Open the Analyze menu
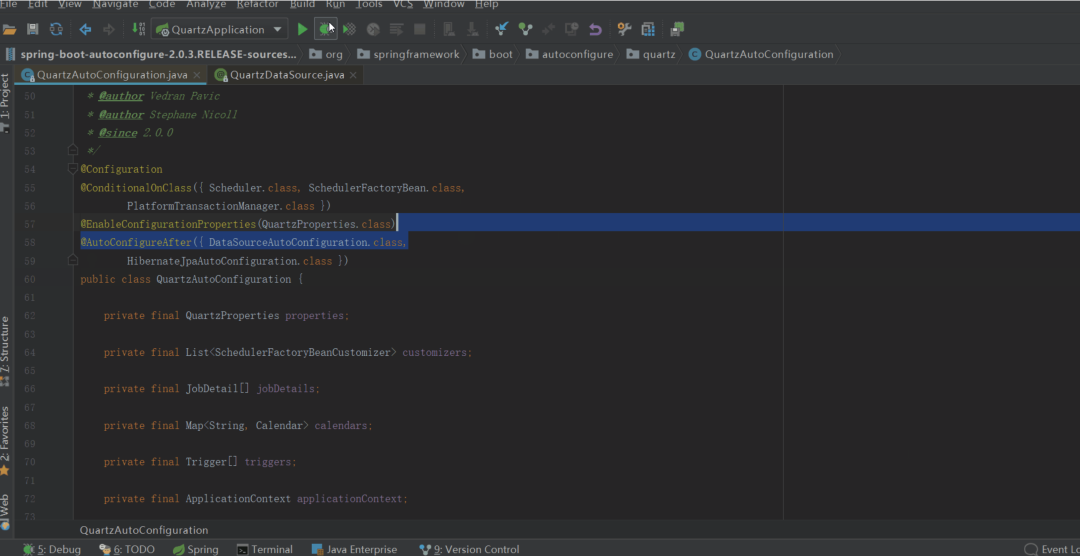The image size is (1080, 556). coord(206,4)
